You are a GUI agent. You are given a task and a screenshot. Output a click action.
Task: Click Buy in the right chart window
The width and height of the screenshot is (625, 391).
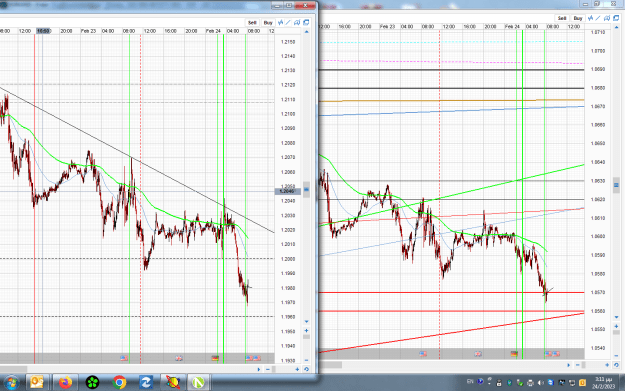pos(578,18)
